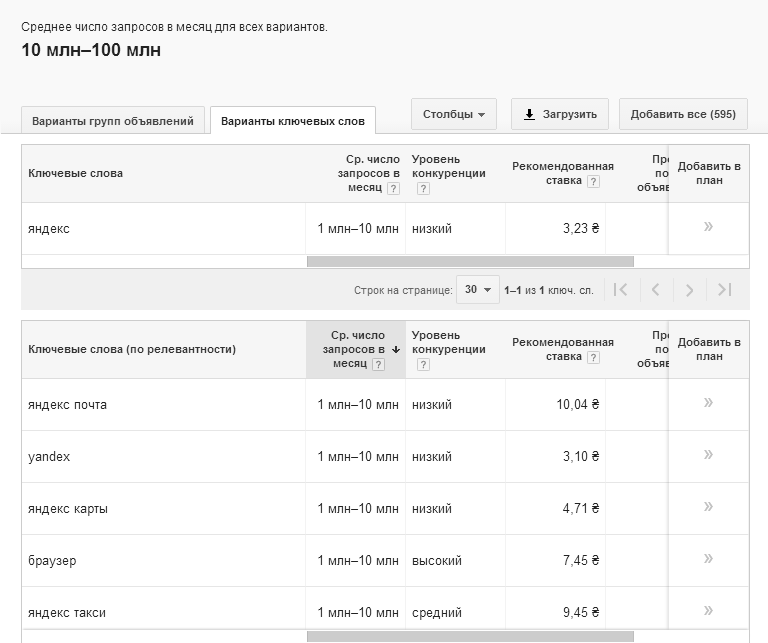Add "яндекс такси" to the plan
Image resolution: width=768 pixels, height=643 pixels.
coord(708,611)
